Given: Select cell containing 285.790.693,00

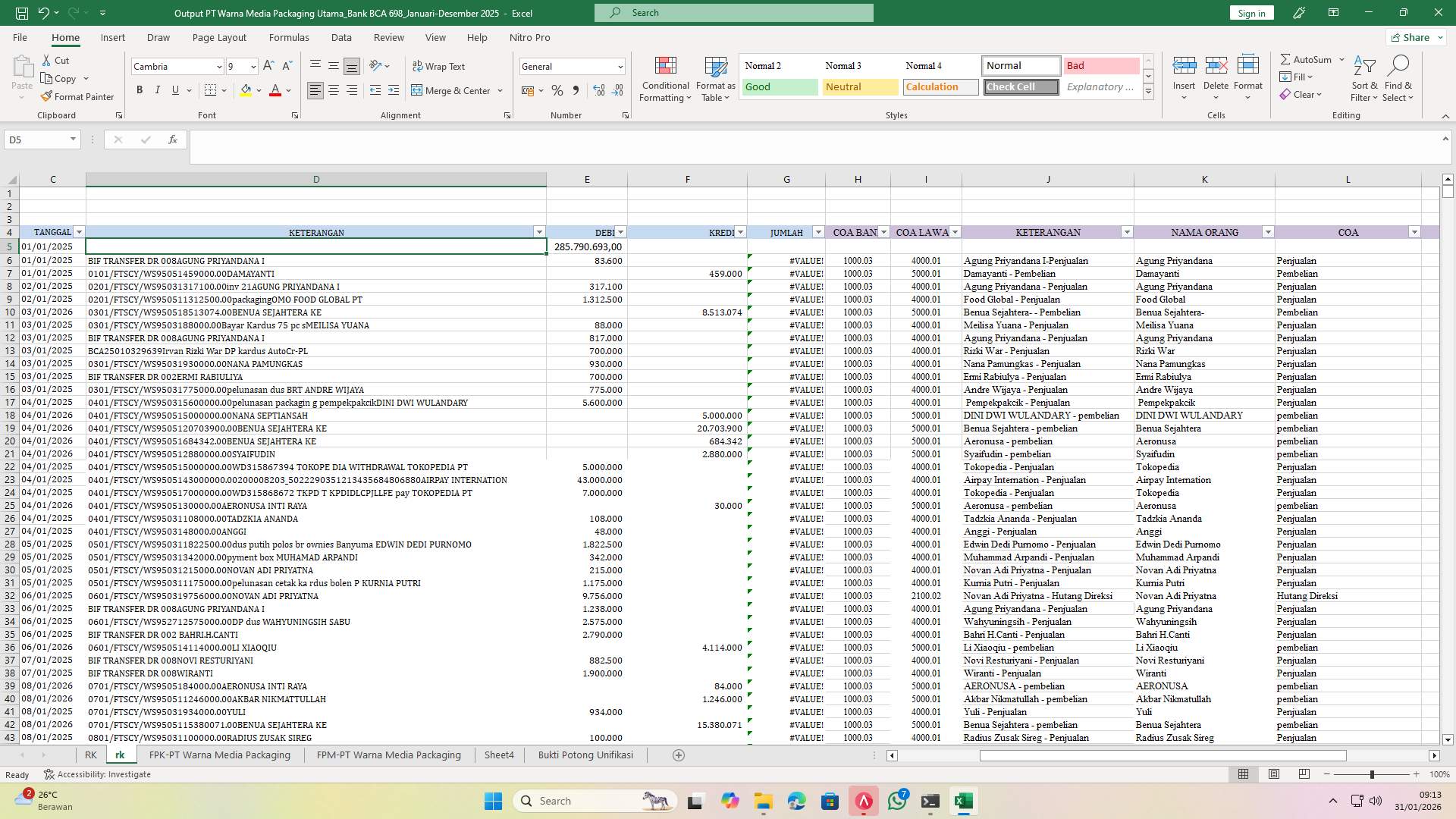Looking at the screenshot, I should pos(587,246).
